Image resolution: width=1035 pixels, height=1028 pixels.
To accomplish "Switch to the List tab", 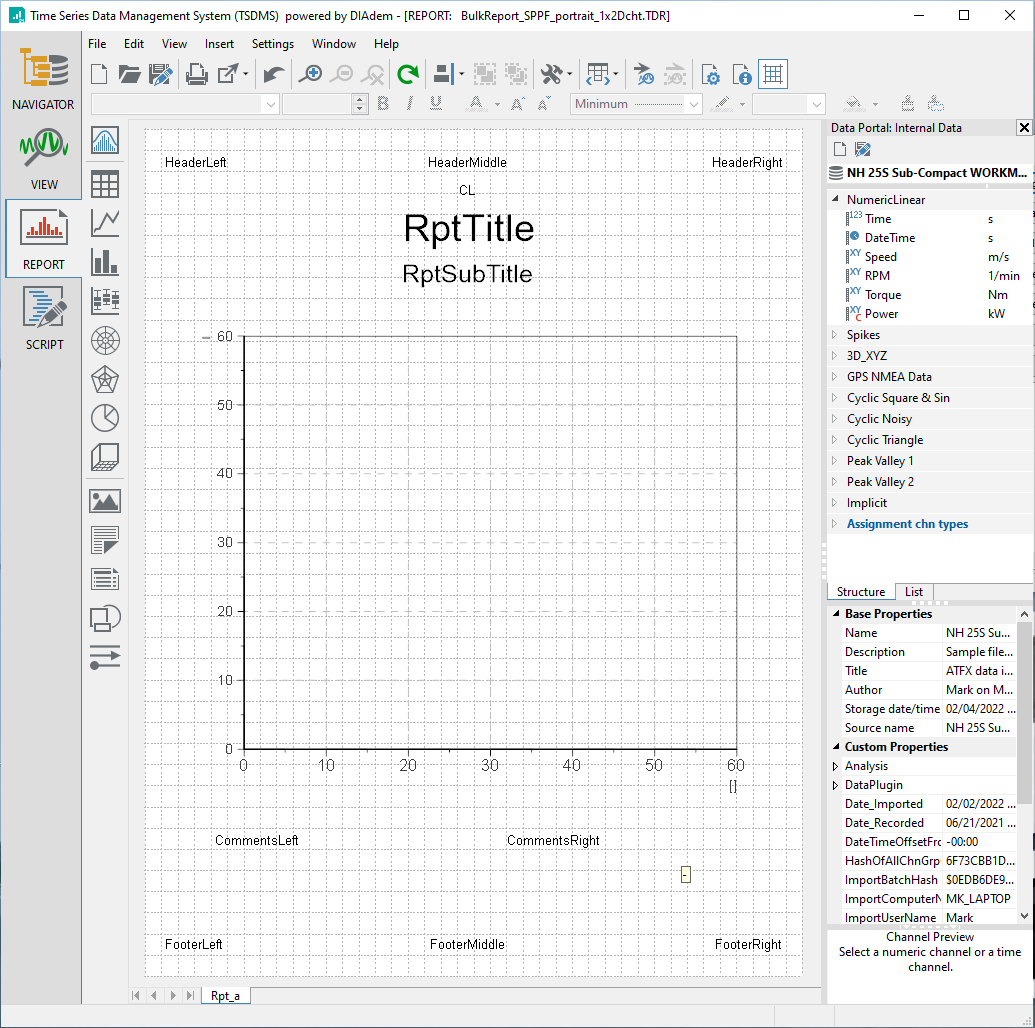I will tap(913, 592).
